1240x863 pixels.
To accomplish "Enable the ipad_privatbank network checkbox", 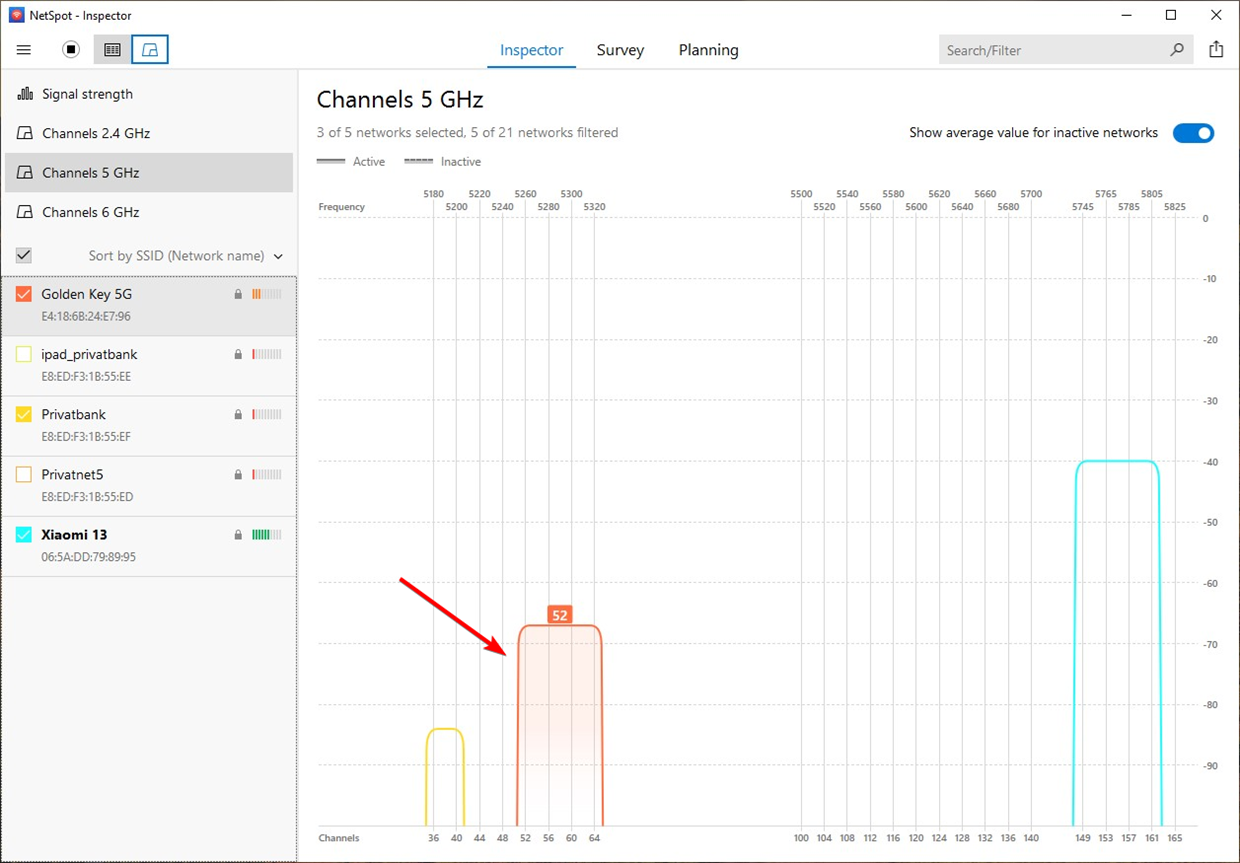I will click(23, 354).
